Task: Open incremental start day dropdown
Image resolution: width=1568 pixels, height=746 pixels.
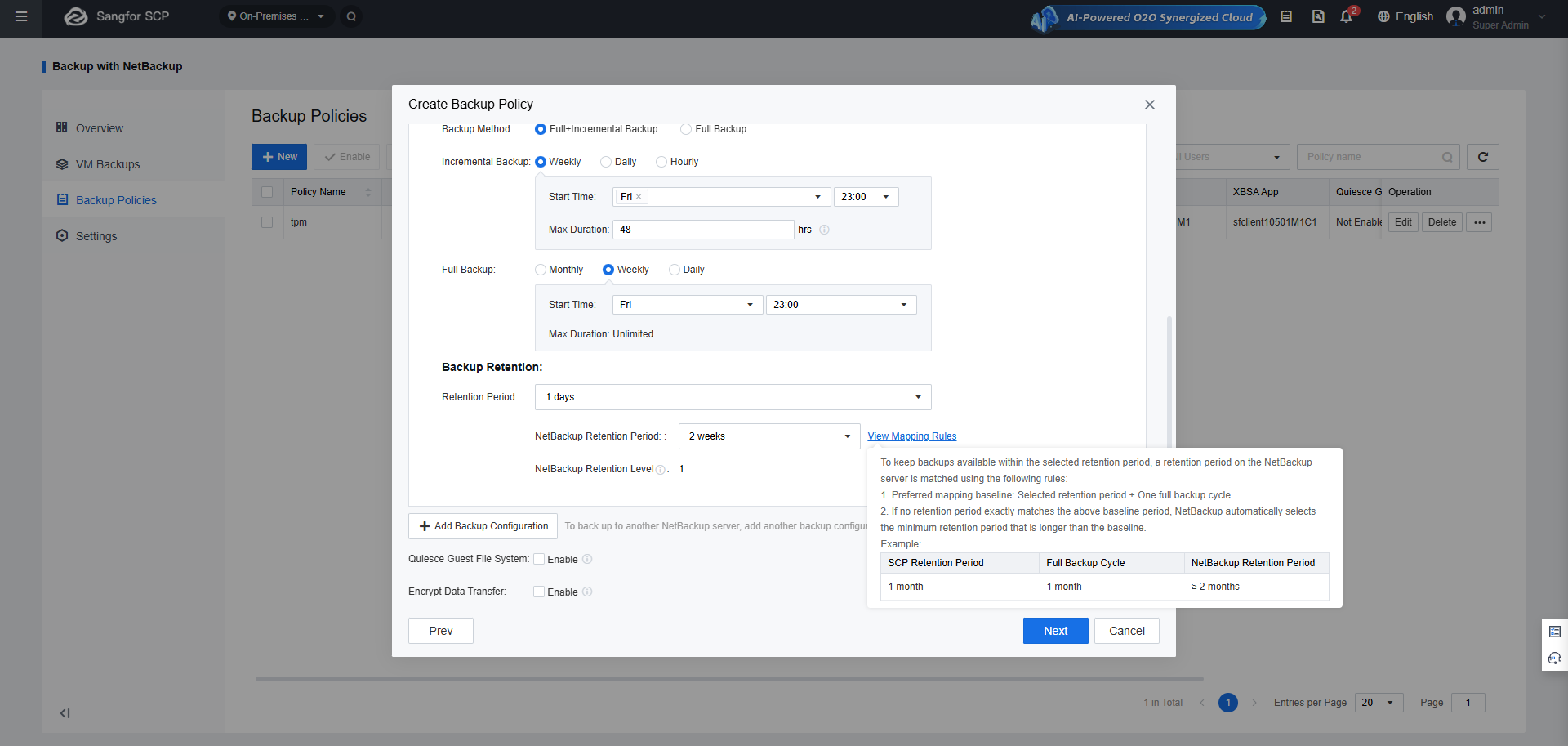Action: tap(722, 197)
